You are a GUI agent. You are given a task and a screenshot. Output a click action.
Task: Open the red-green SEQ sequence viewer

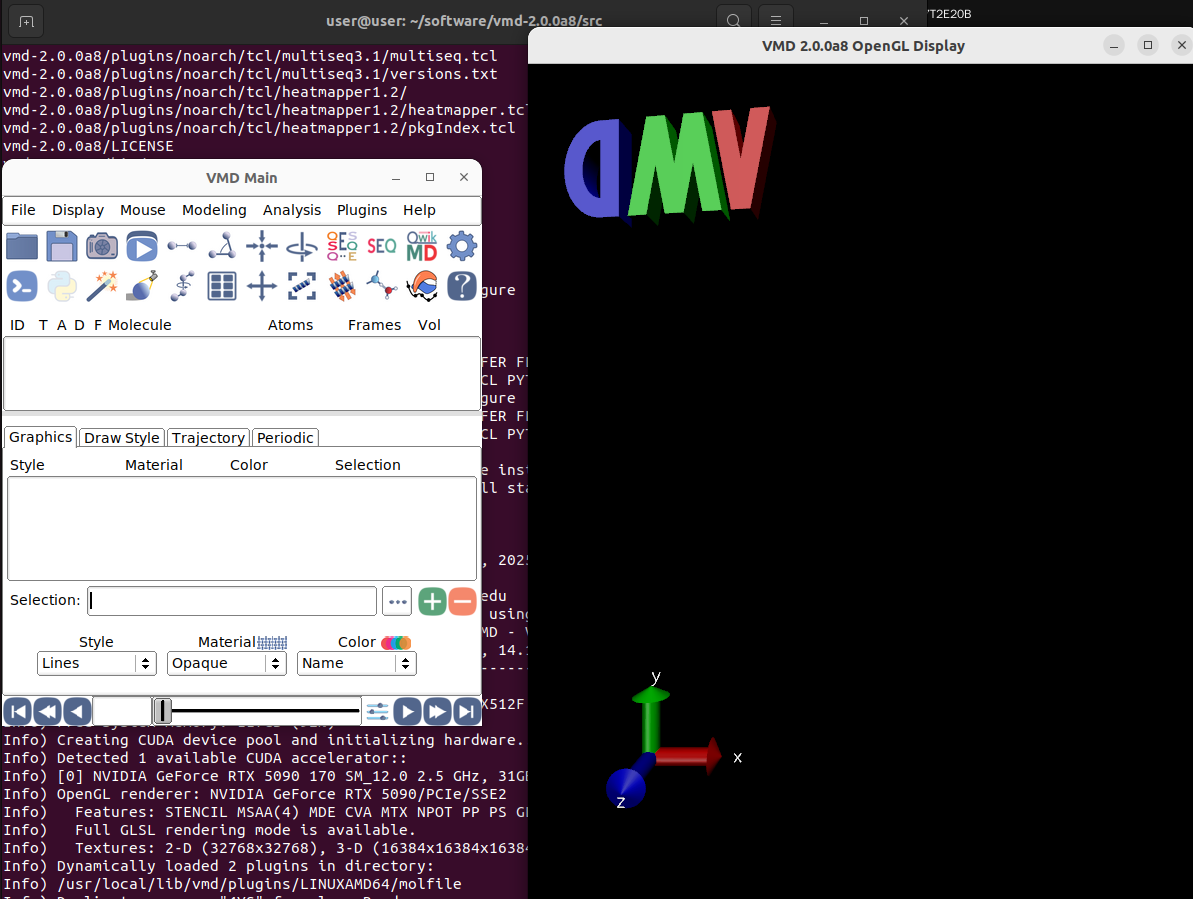point(382,246)
